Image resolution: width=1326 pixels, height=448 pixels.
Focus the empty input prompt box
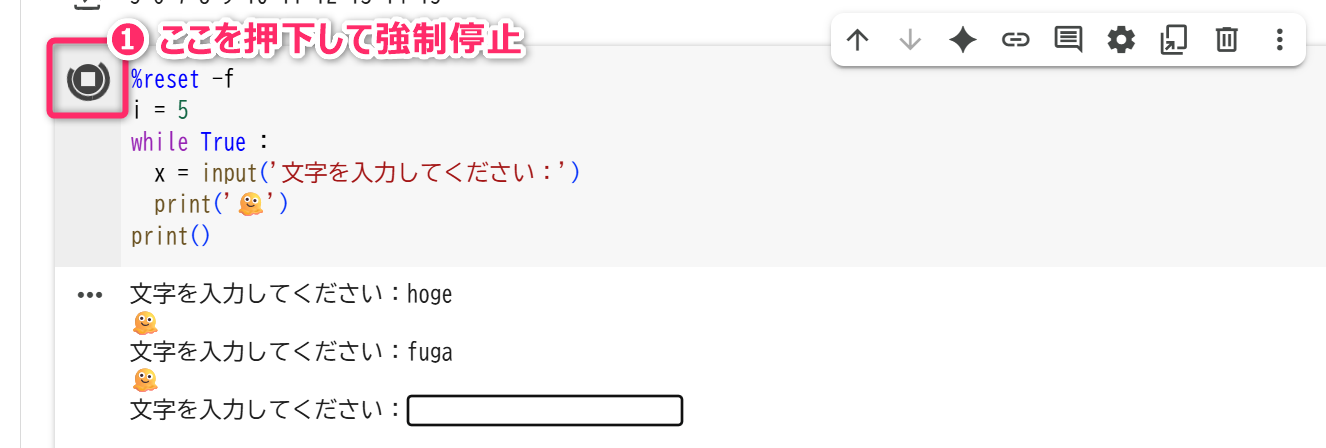pyautogui.click(x=545, y=411)
